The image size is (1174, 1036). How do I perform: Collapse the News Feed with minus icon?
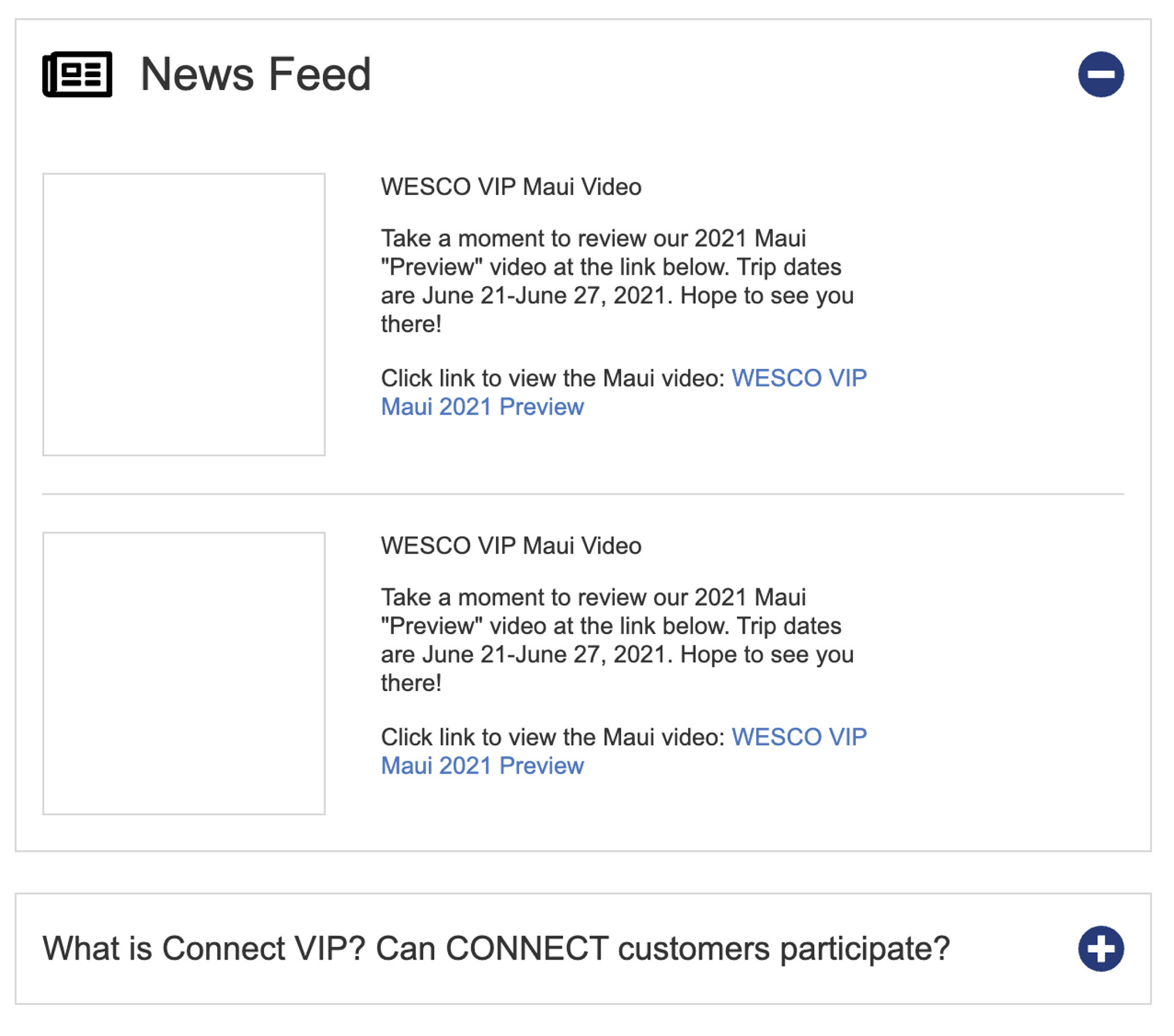1101,74
